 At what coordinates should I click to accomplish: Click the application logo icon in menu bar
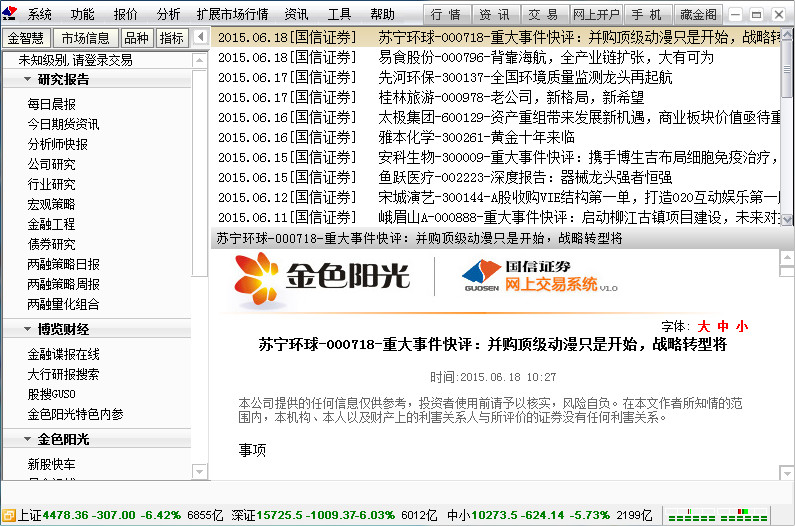[x=9, y=14]
